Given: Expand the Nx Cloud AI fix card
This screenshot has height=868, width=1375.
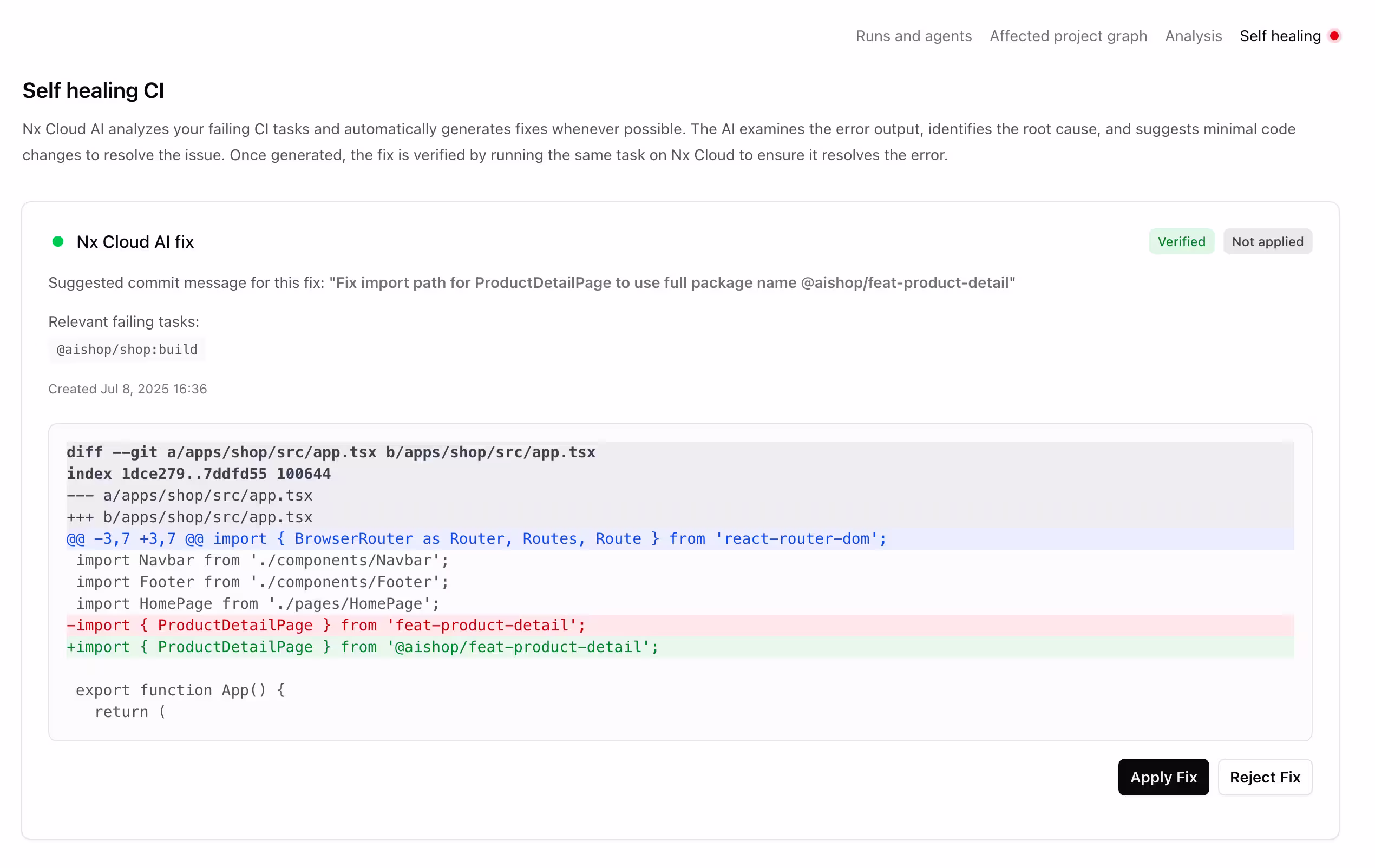Looking at the screenshot, I should (x=135, y=241).
